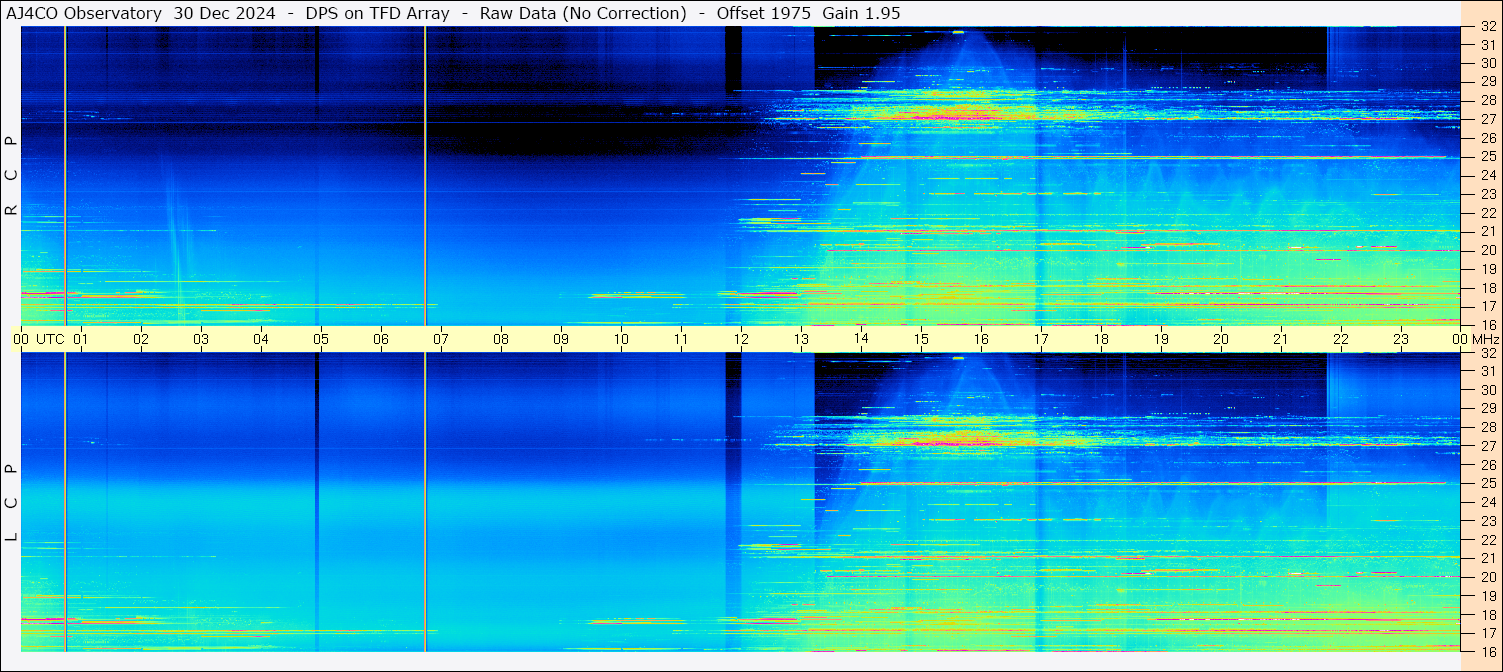Click 30 MHz label in RCP panel
The height and width of the screenshot is (672, 1503).
pyautogui.click(x=1488, y=64)
